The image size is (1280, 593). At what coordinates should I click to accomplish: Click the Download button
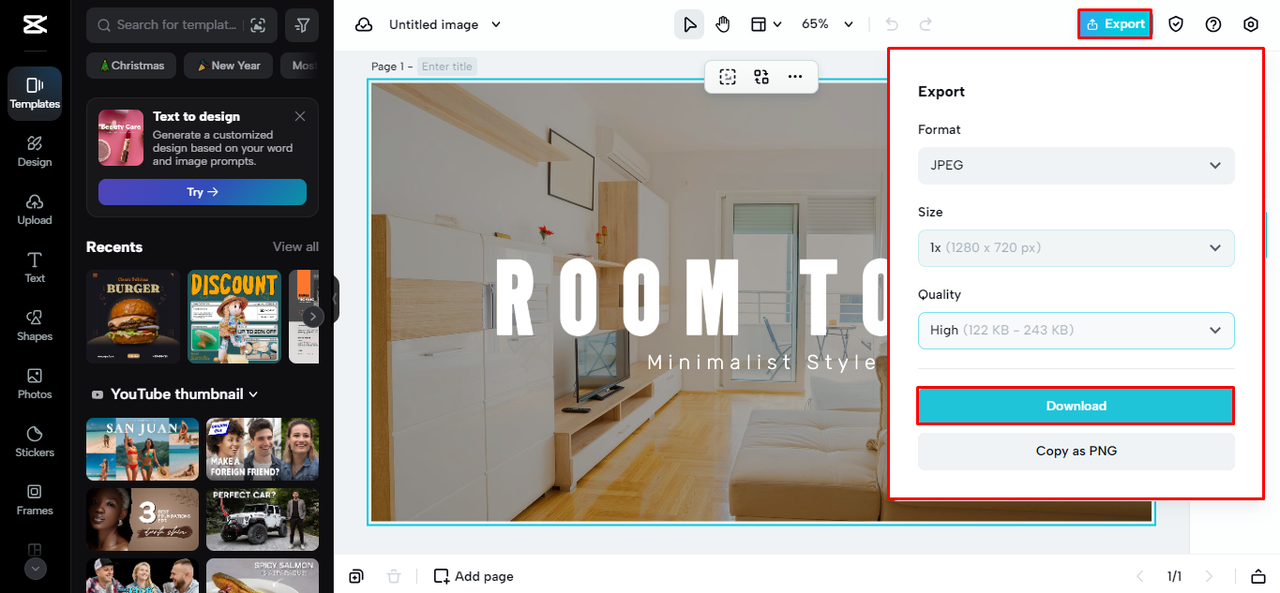click(1076, 406)
